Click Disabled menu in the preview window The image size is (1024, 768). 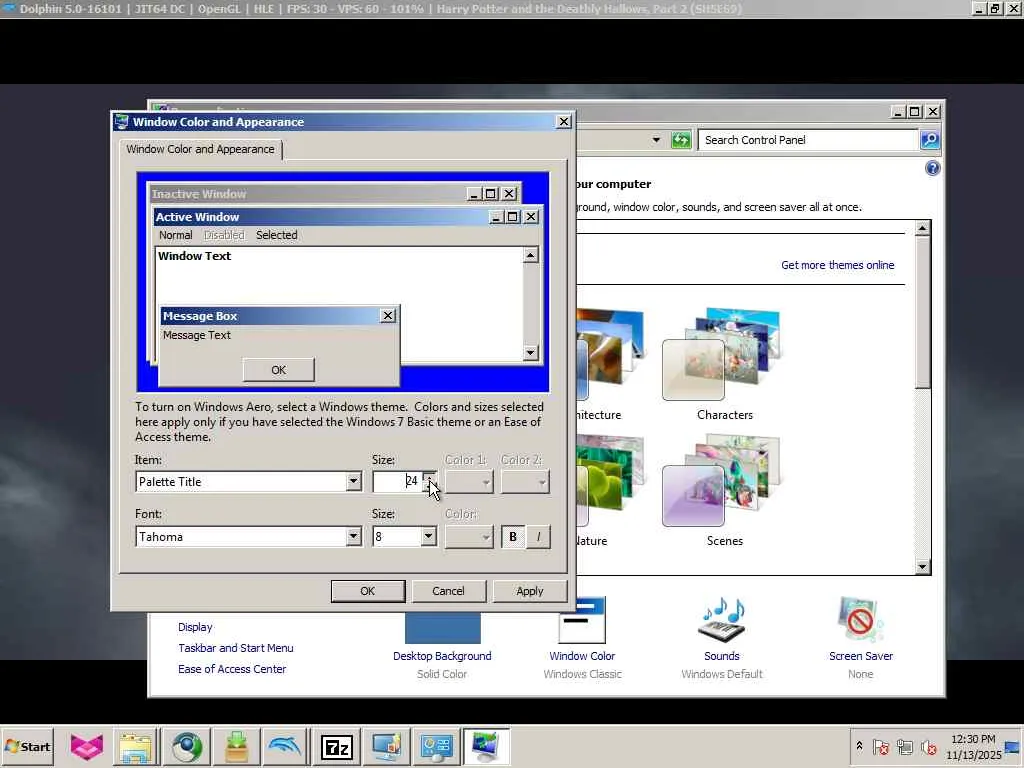pyautogui.click(x=224, y=235)
